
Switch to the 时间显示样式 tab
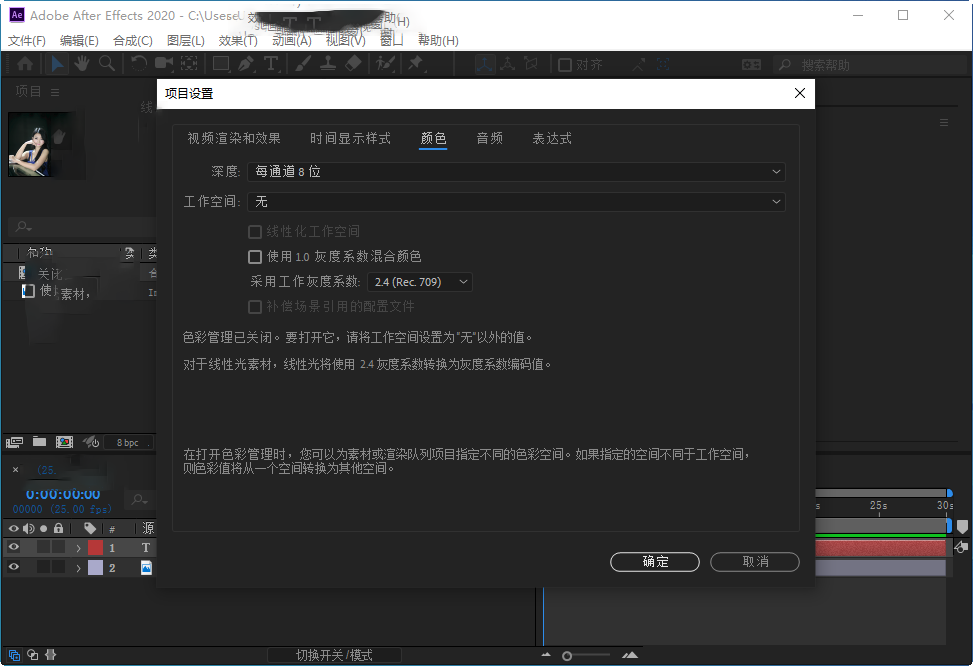click(350, 138)
